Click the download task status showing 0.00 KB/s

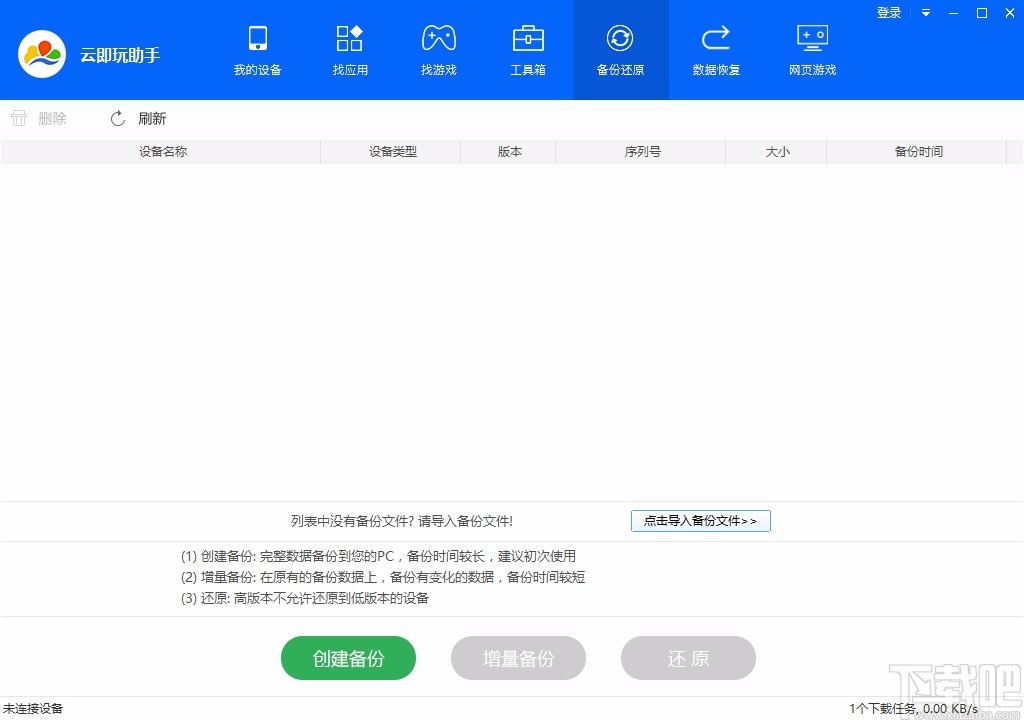click(x=910, y=708)
